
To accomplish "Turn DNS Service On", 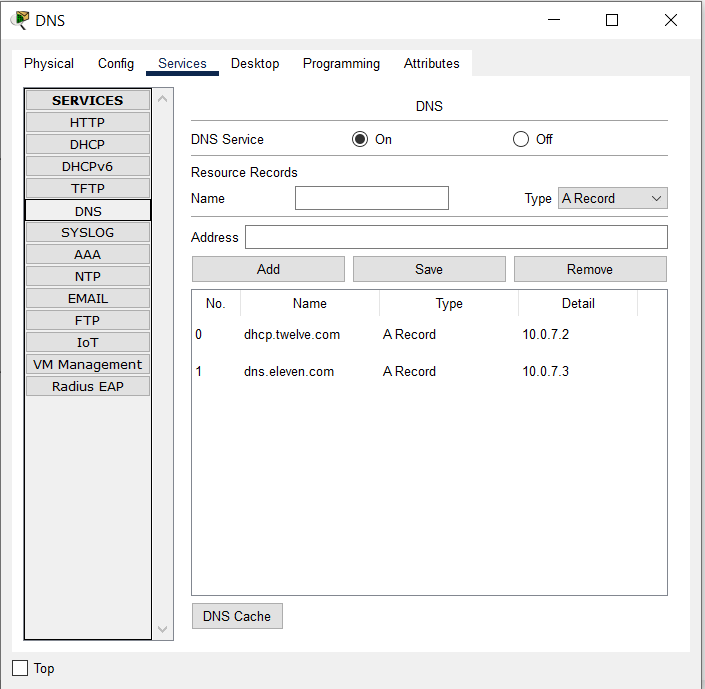I will 360,139.
